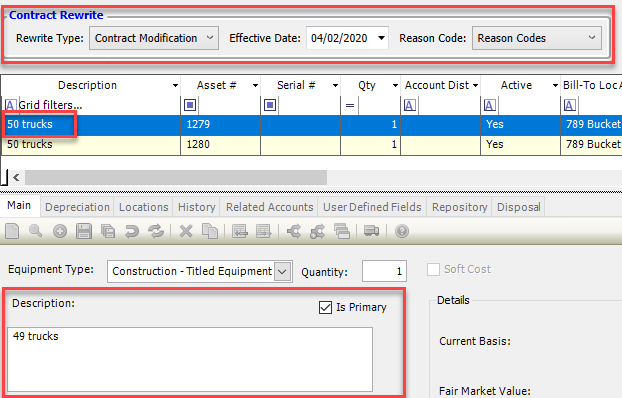Click the Quantity input field
The height and width of the screenshot is (398, 622).
(x=384, y=271)
